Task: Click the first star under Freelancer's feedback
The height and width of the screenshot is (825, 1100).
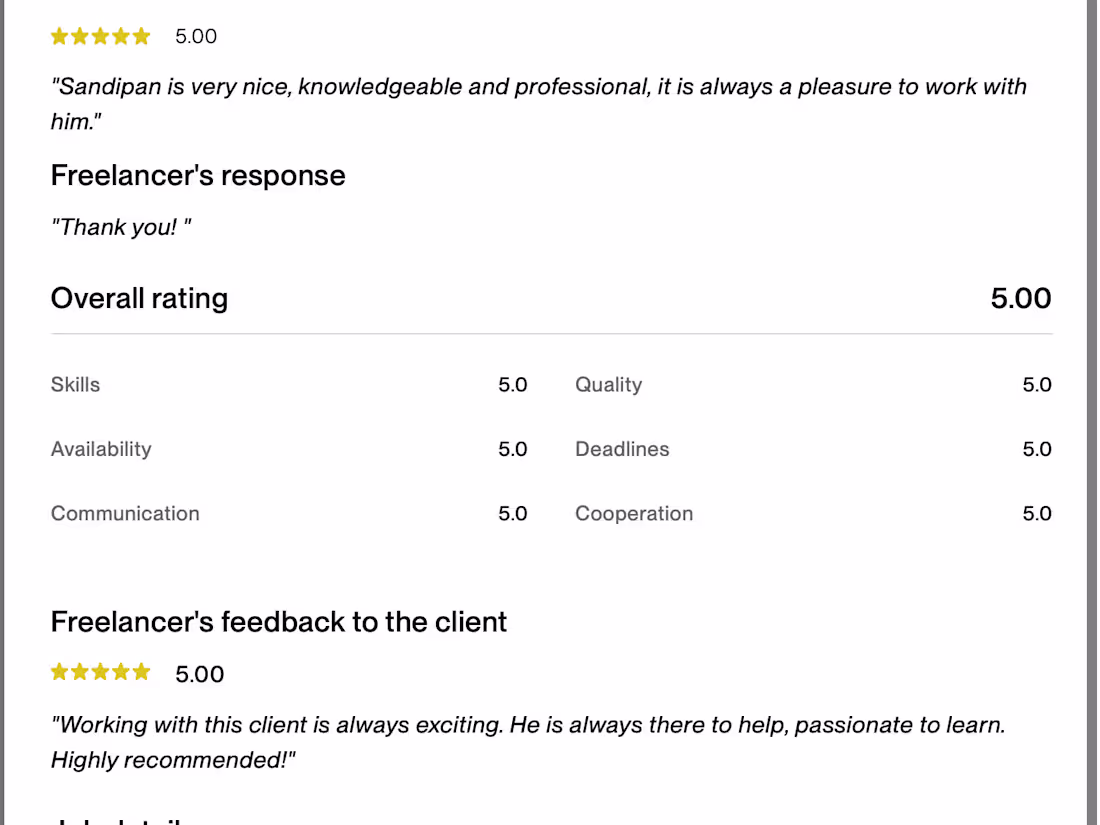Action: click(x=60, y=672)
